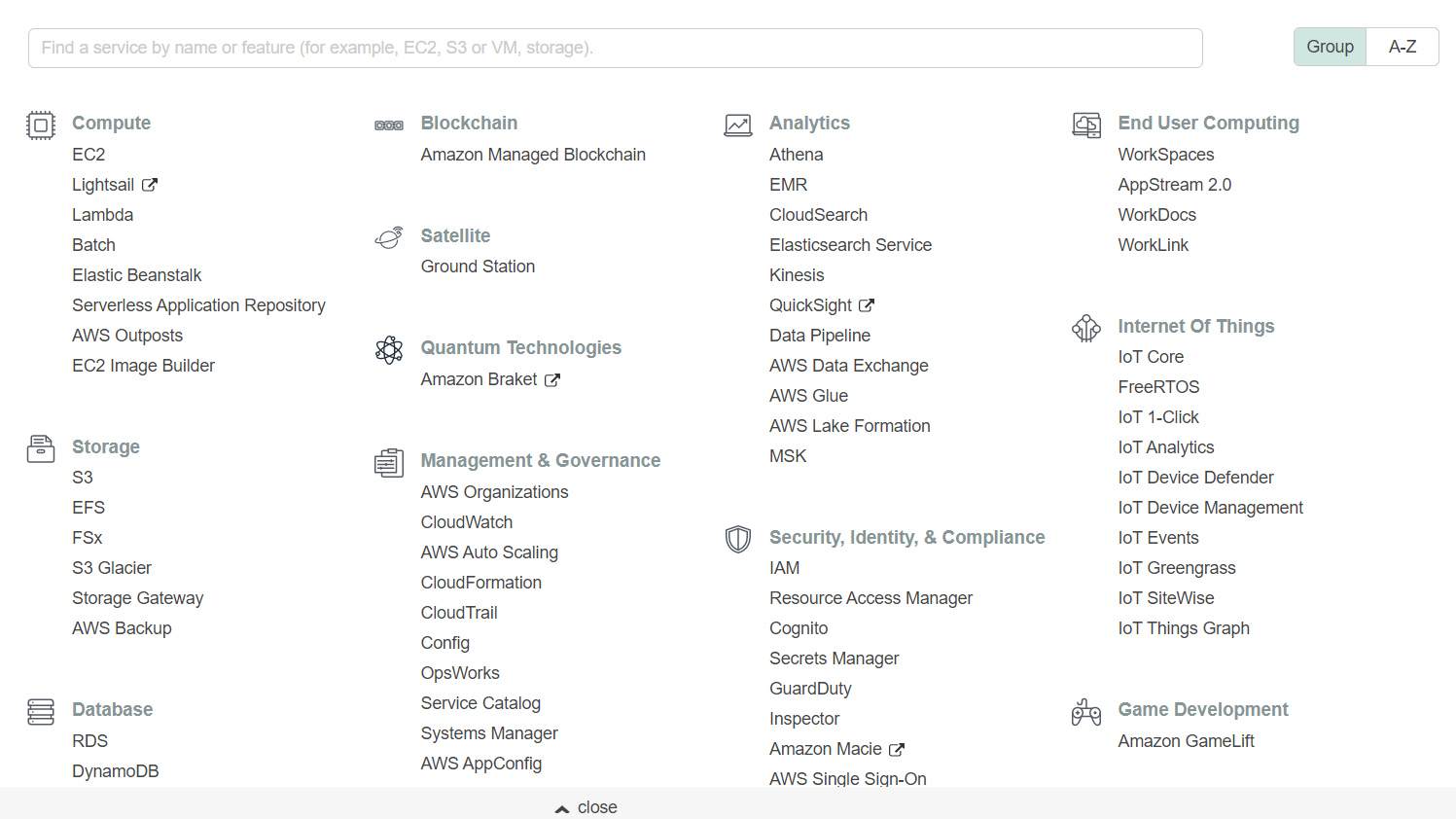Click external link icon beside Amazon Braket
The width and height of the screenshot is (1456, 819).
552,380
